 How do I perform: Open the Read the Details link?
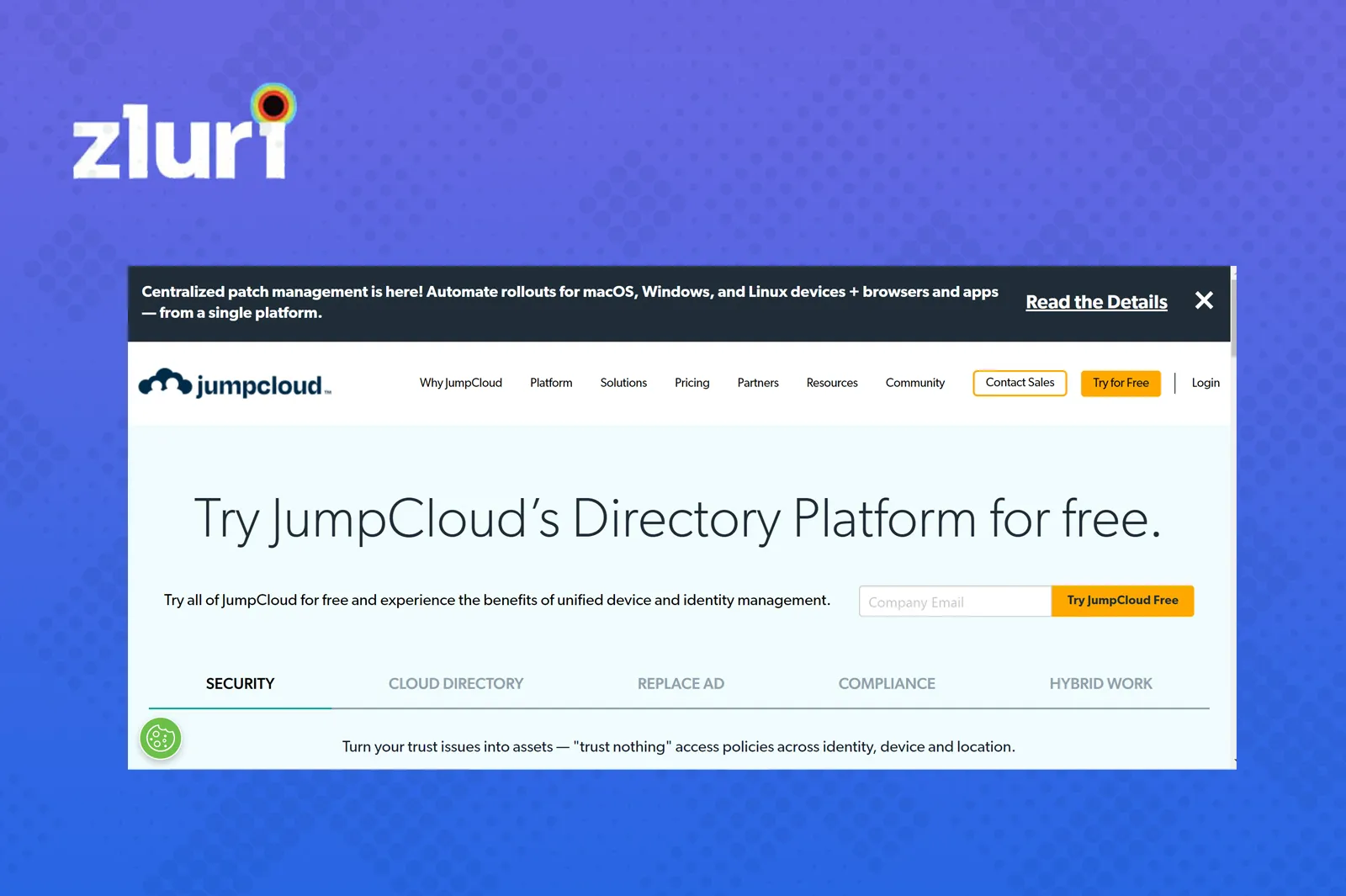1096,302
